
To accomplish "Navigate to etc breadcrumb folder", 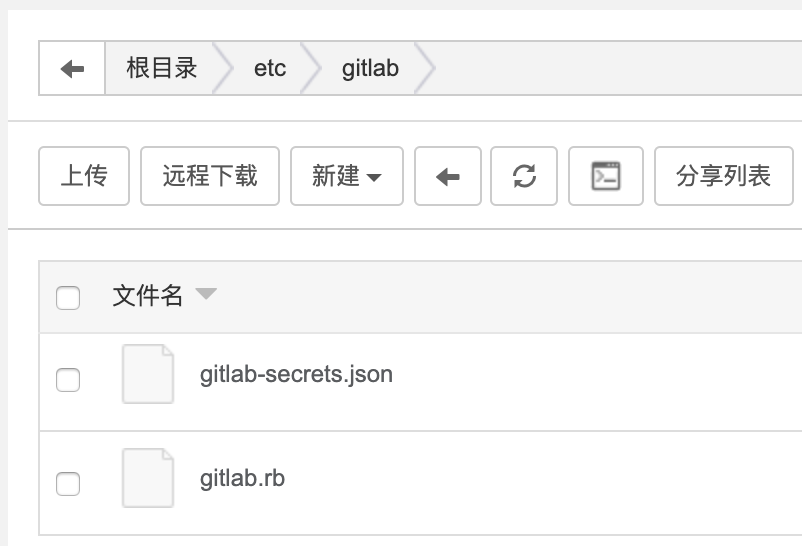I will [270, 69].
